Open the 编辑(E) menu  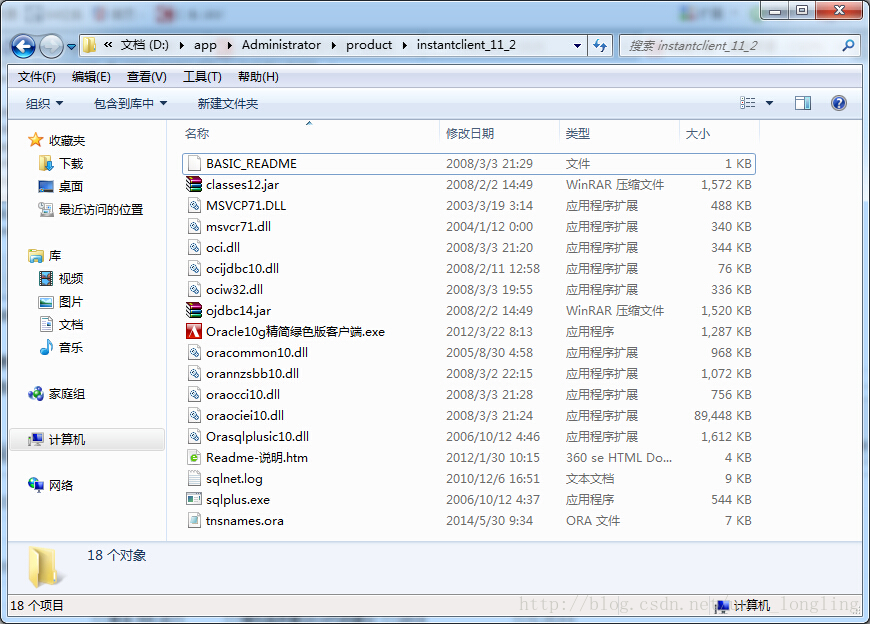point(91,77)
